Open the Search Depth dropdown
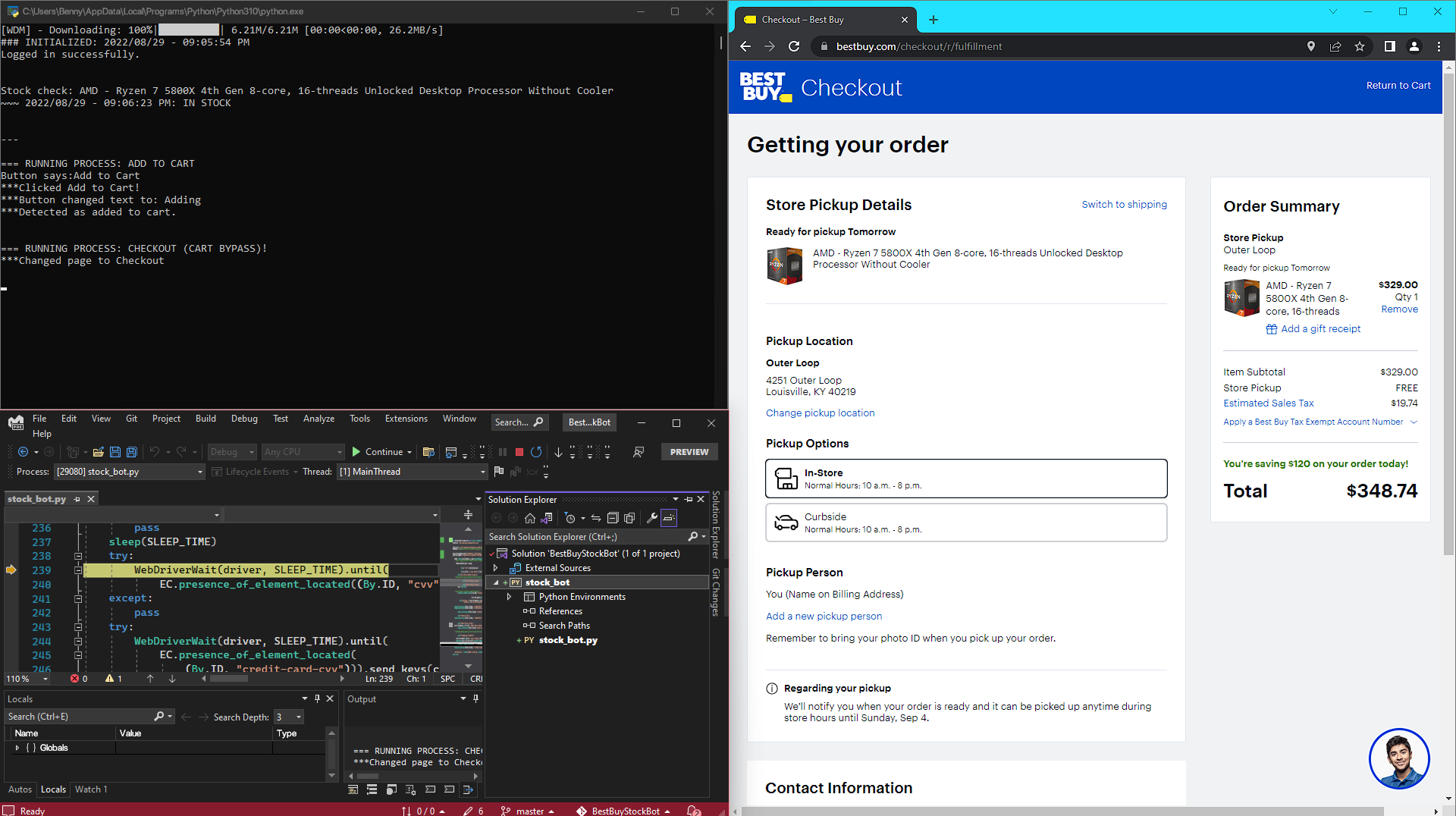This screenshot has height=816, width=1456. click(x=289, y=717)
